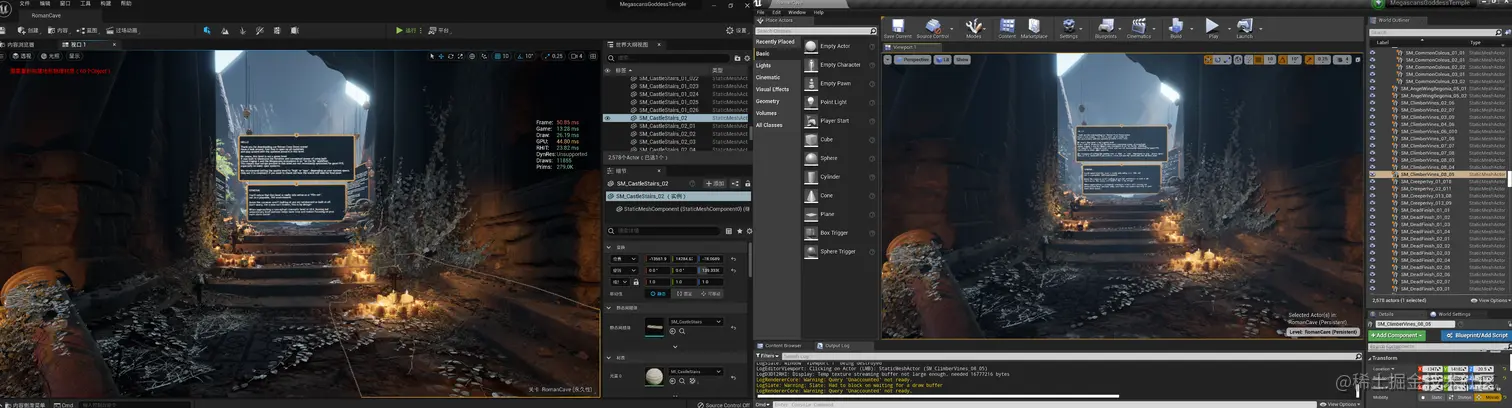Open the Edit menu in the UE4 window

click(x=776, y=12)
